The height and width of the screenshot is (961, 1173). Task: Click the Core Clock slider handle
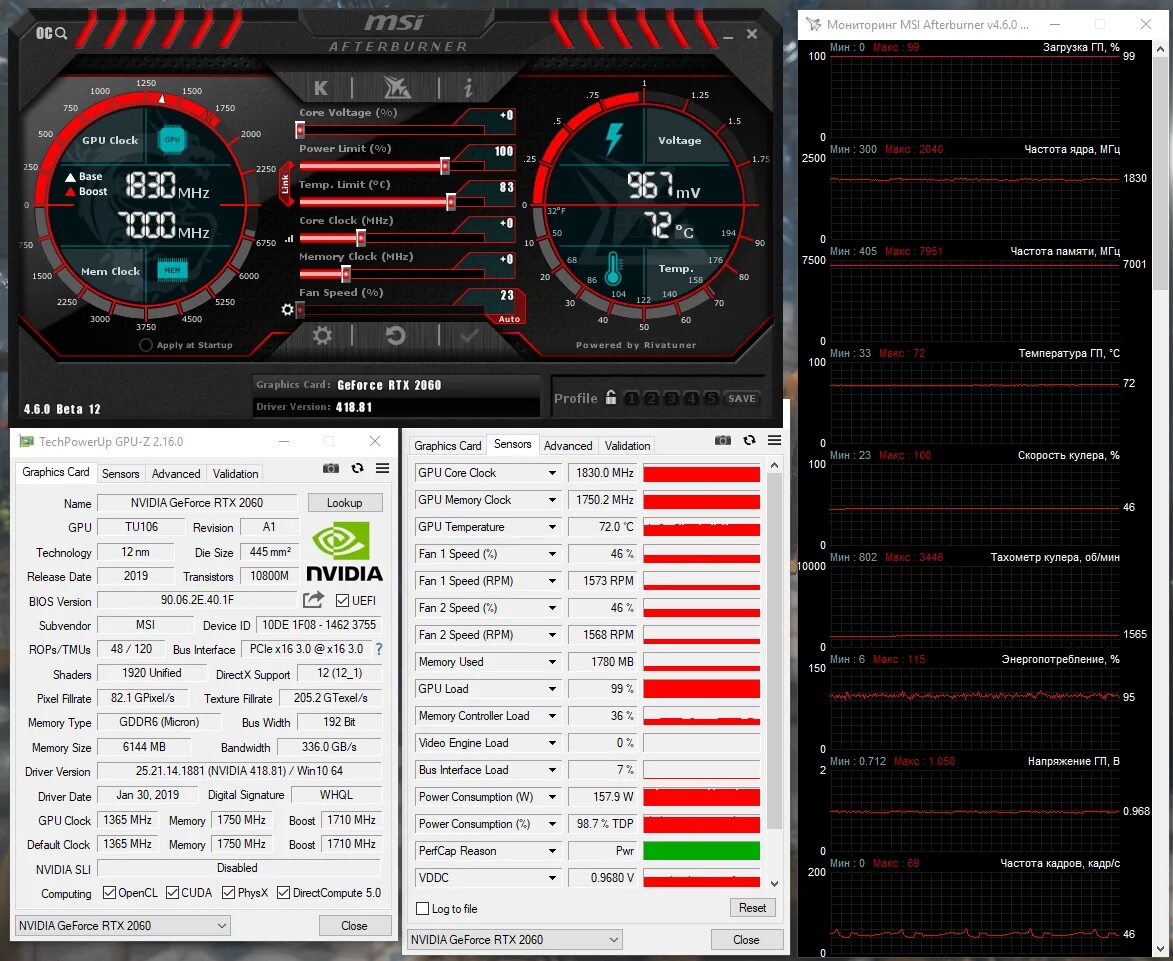pyautogui.click(x=361, y=238)
